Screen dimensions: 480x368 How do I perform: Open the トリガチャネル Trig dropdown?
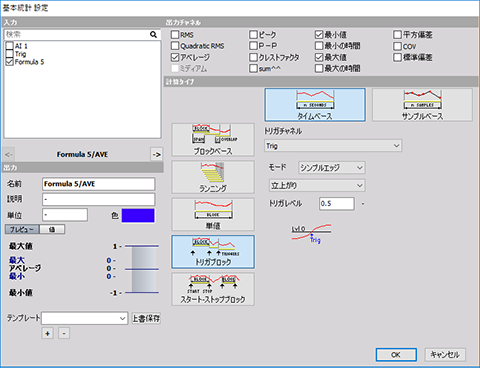pos(333,146)
